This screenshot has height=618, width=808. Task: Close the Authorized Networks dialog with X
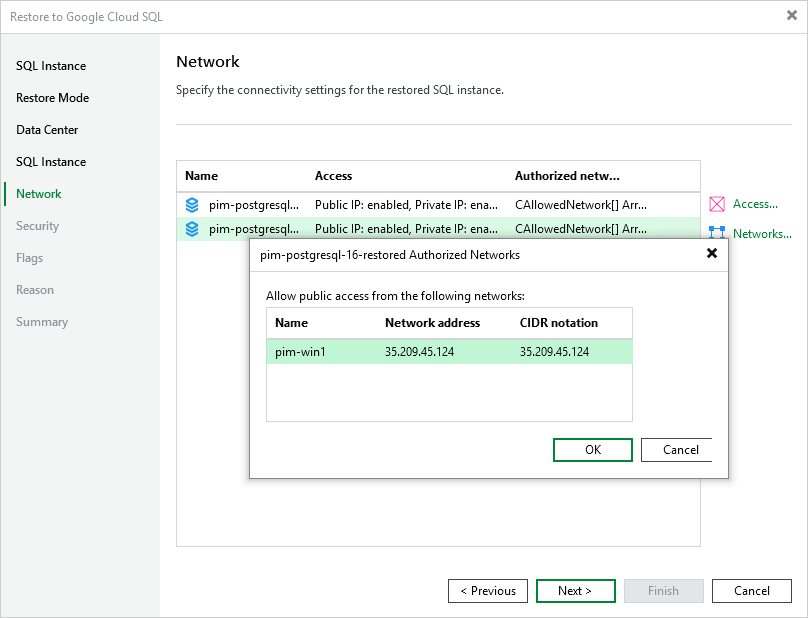click(x=712, y=253)
